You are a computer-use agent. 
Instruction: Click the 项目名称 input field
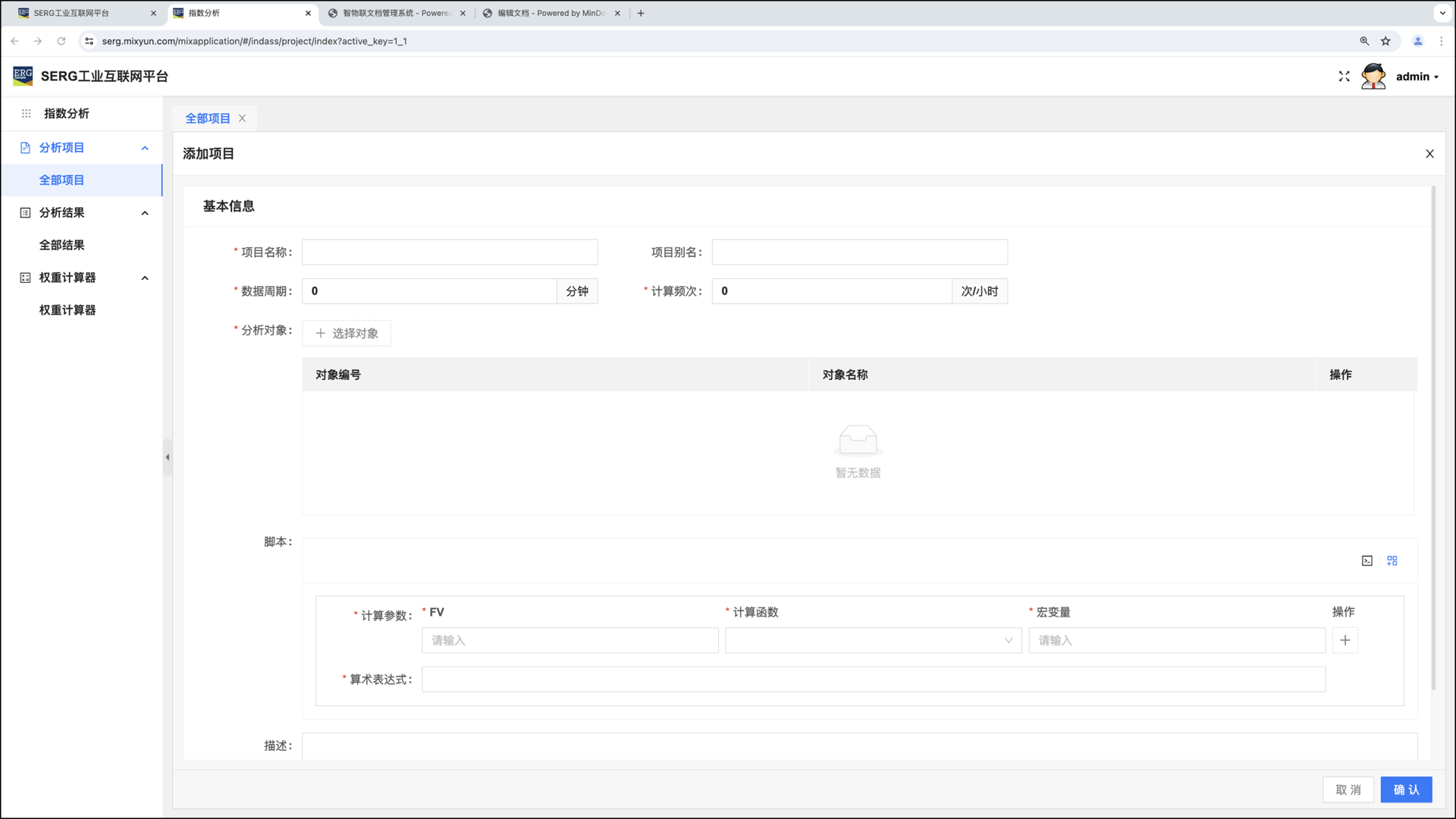point(450,253)
